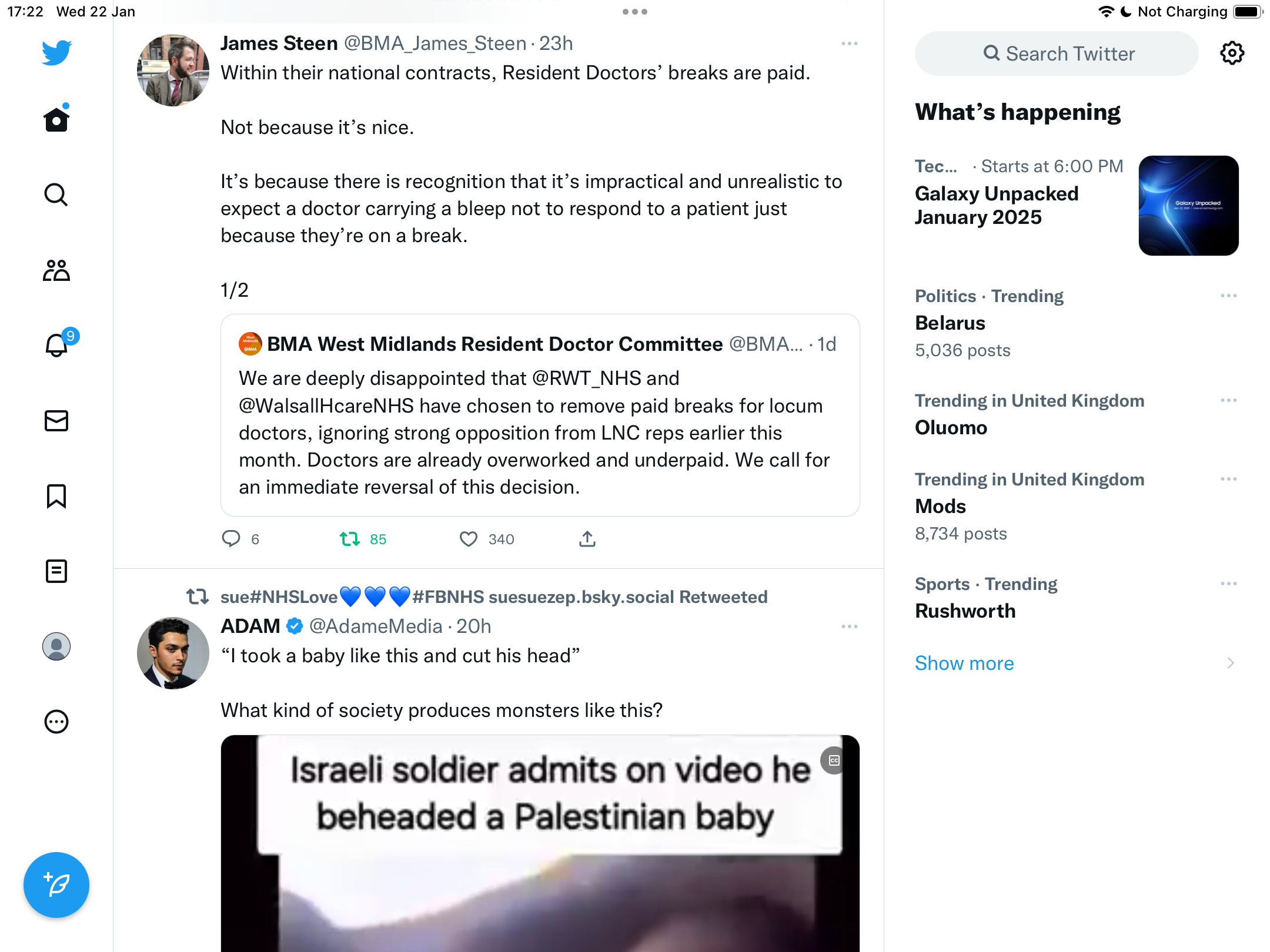This screenshot has height=952, width=1270.
Task: Open the Messages envelope icon
Action: pos(56,421)
